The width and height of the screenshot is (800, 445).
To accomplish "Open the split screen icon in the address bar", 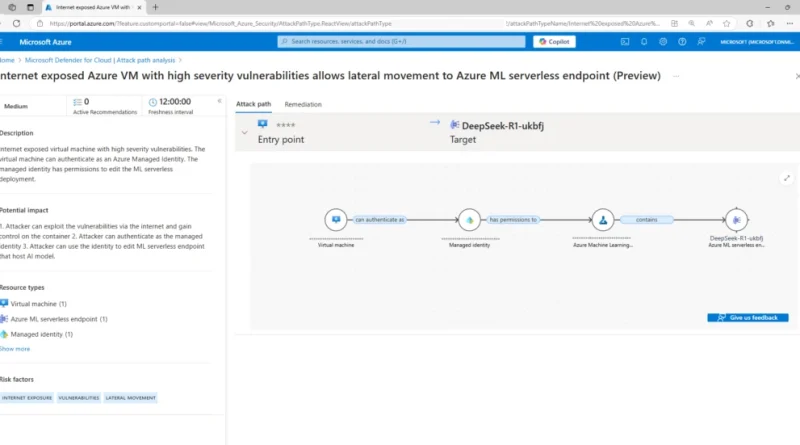I will (674, 23).
